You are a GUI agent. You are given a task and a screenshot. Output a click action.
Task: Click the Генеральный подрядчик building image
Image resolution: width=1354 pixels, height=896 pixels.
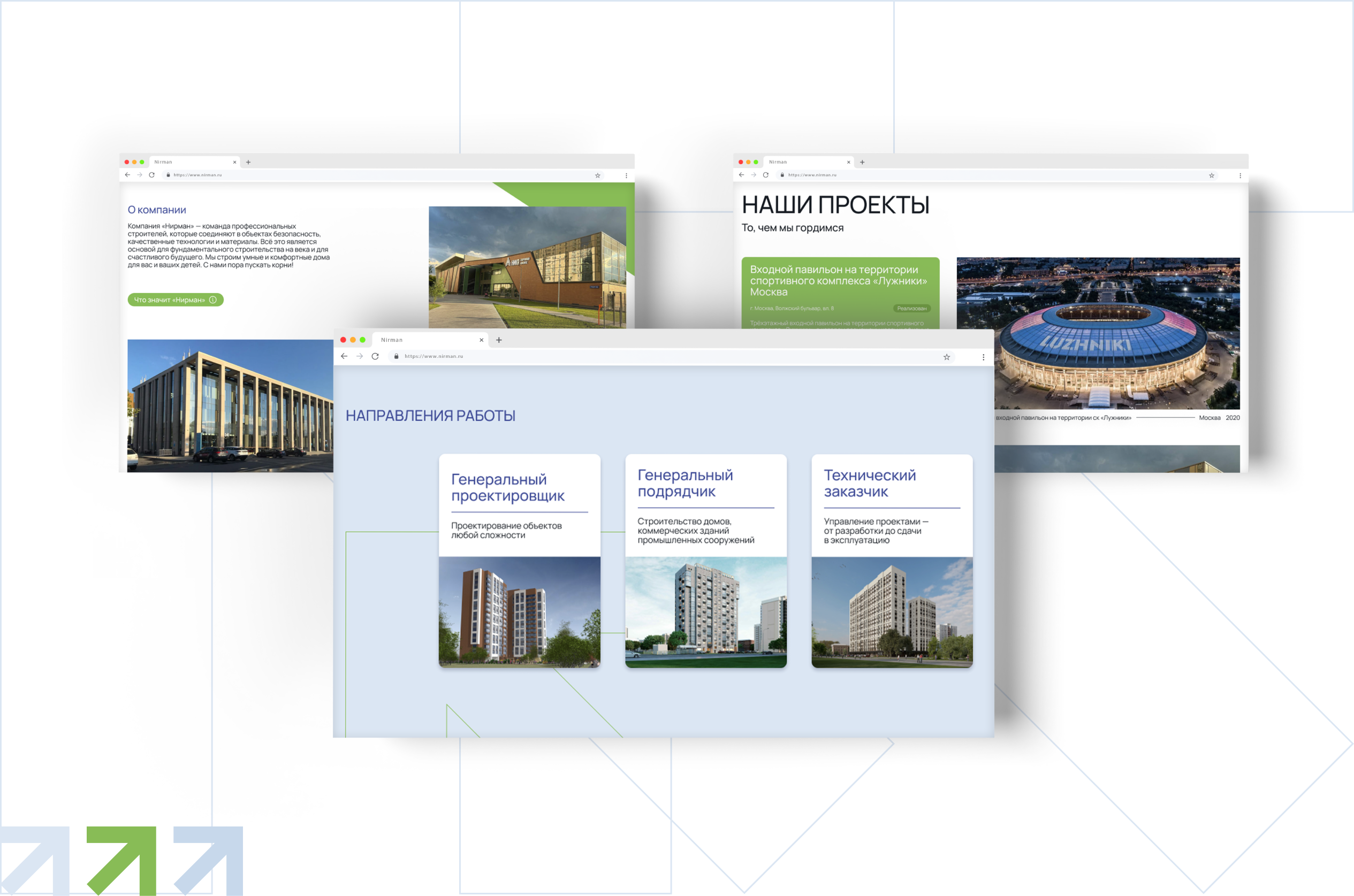705,611
